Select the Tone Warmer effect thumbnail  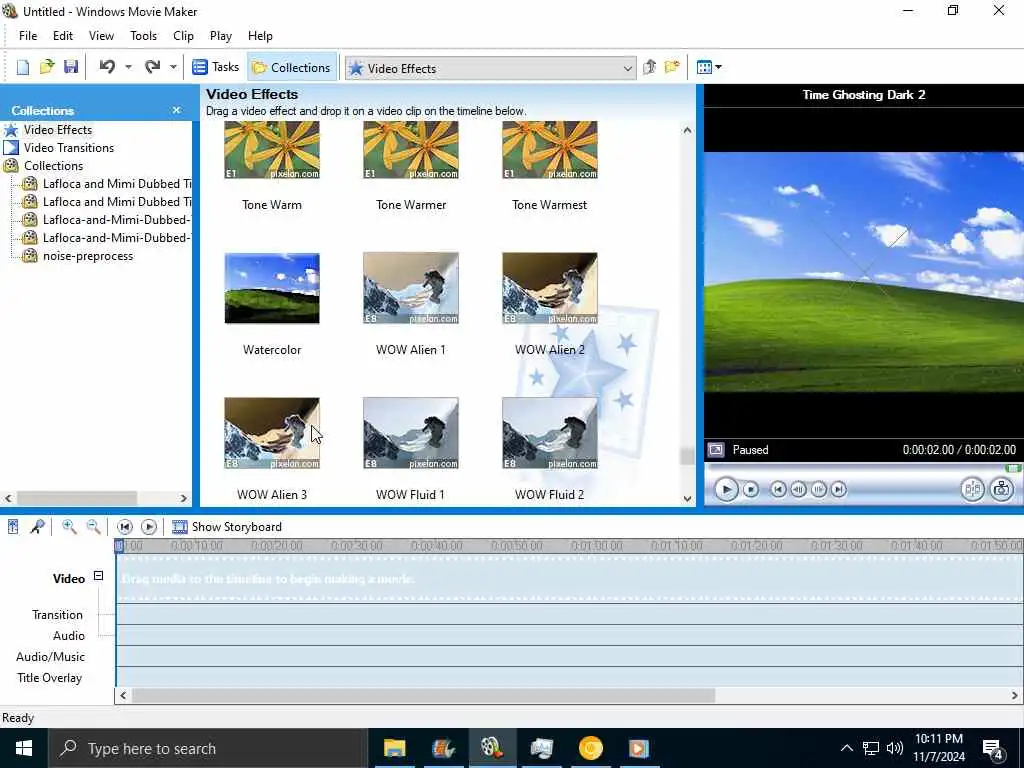pyautogui.click(x=411, y=150)
